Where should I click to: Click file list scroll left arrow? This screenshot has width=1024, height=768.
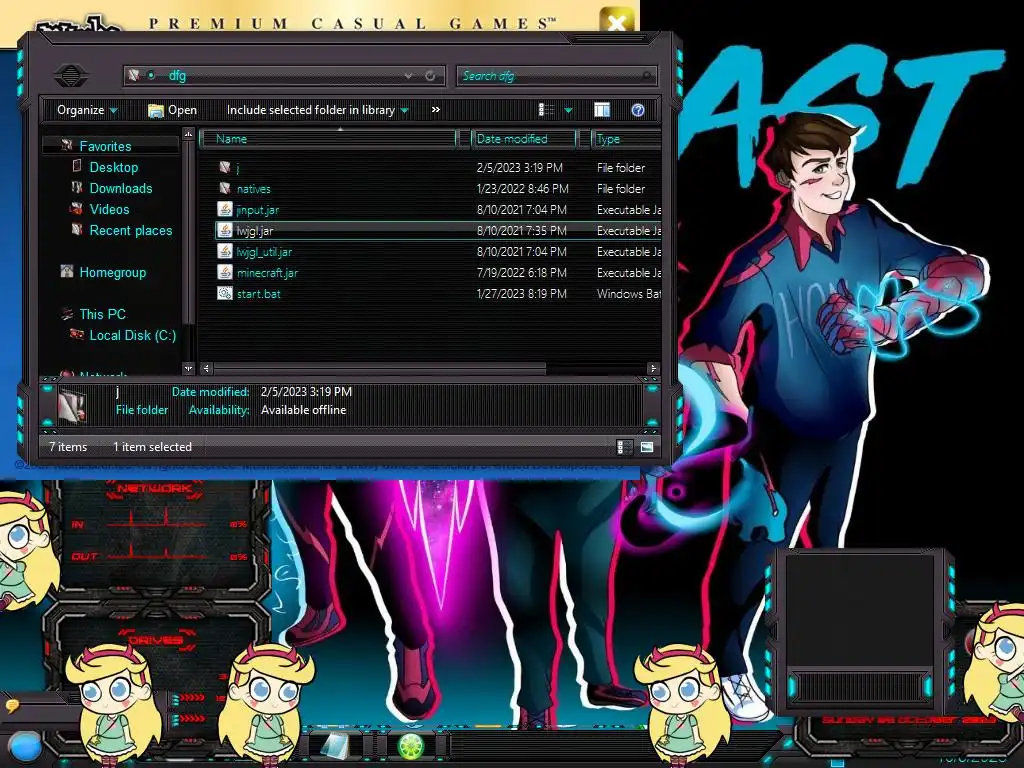tap(206, 368)
